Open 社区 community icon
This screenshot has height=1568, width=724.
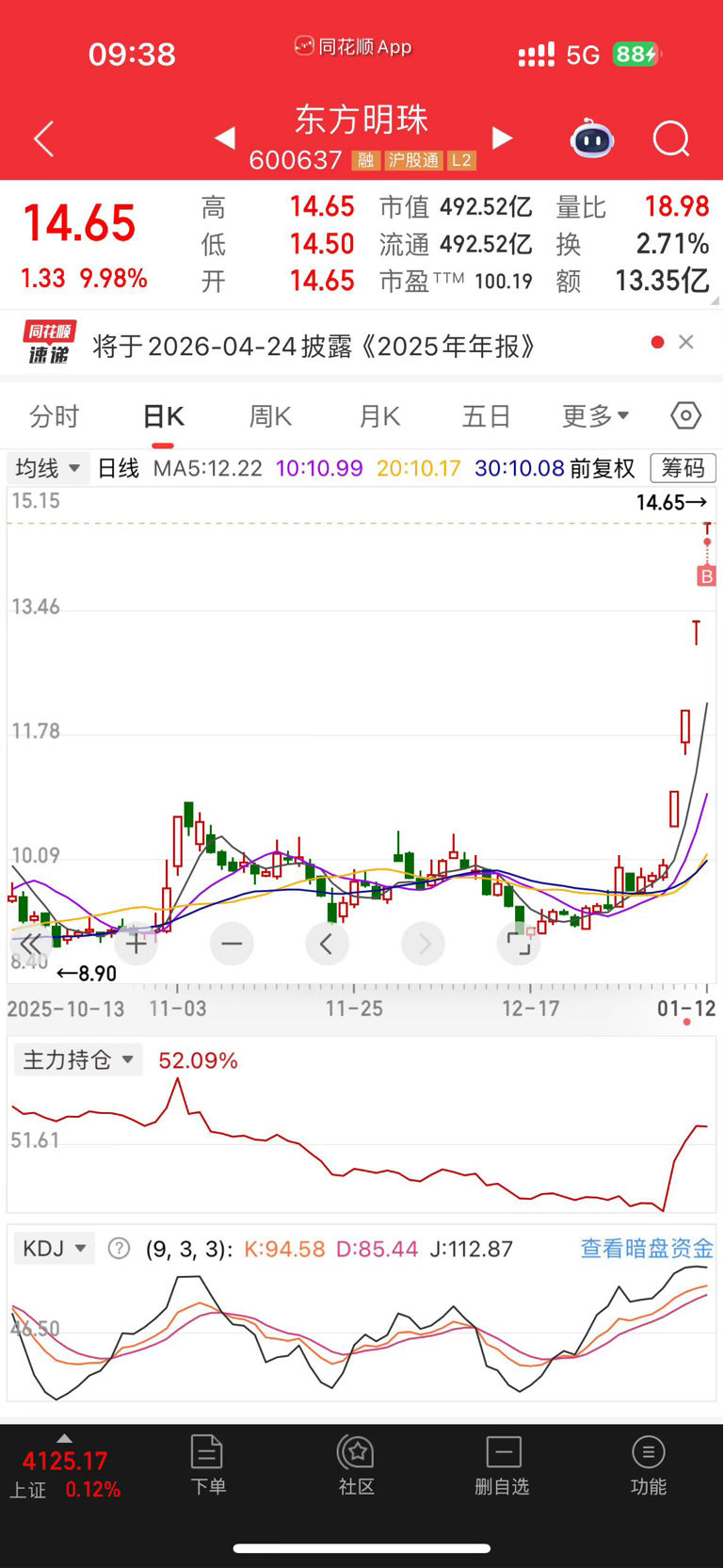356,1465
